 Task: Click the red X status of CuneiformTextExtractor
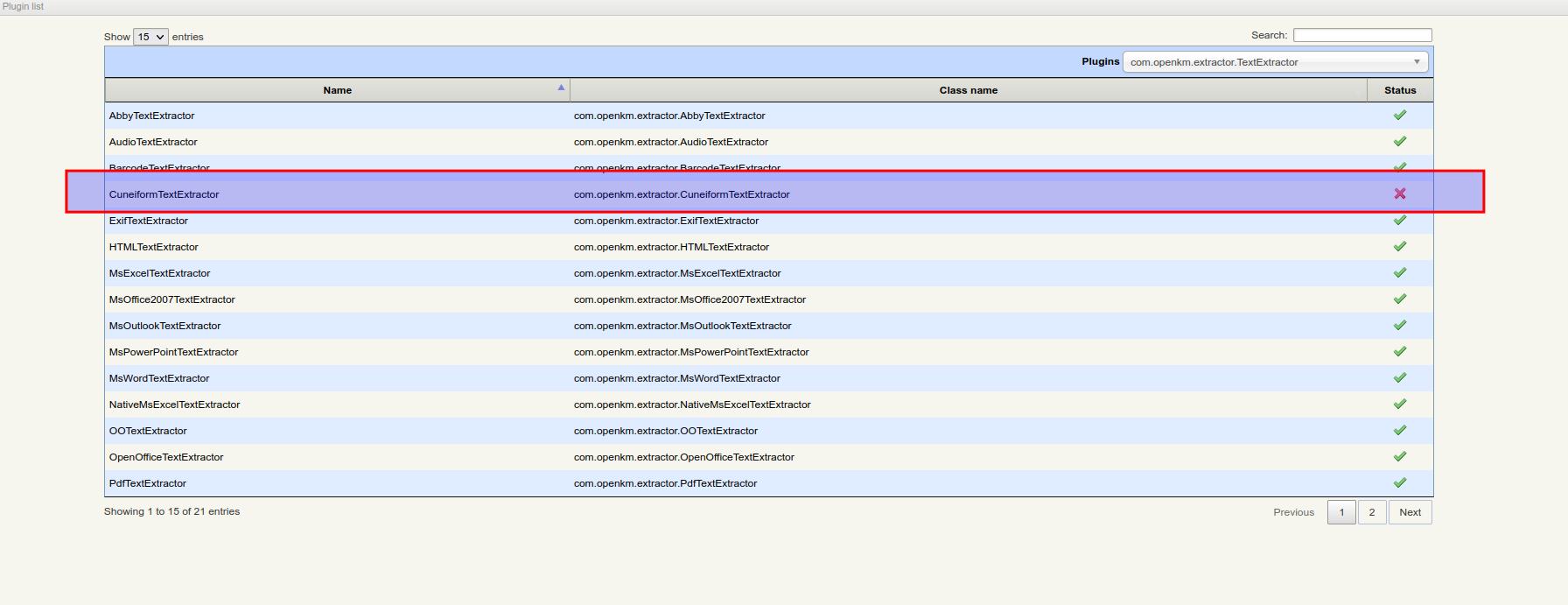[1399, 193]
